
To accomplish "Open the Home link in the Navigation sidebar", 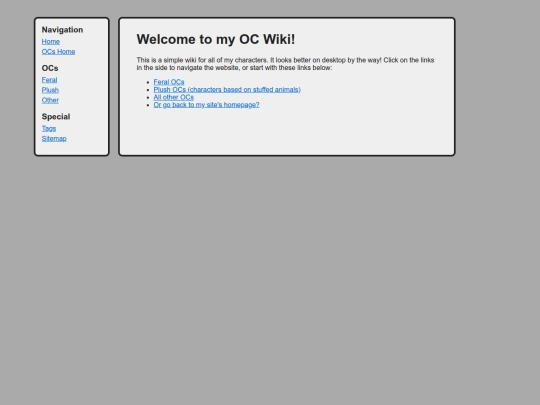I will [x=51, y=42].
